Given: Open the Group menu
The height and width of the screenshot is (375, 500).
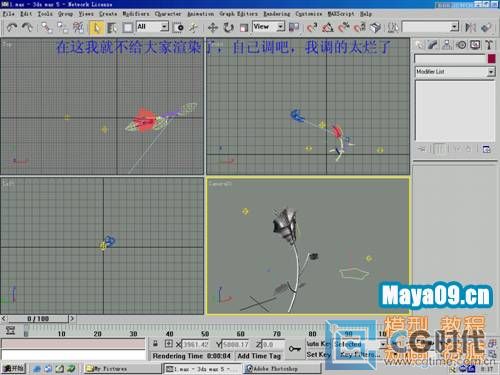Looking at the screenshot, I should (x=65, y=14).
